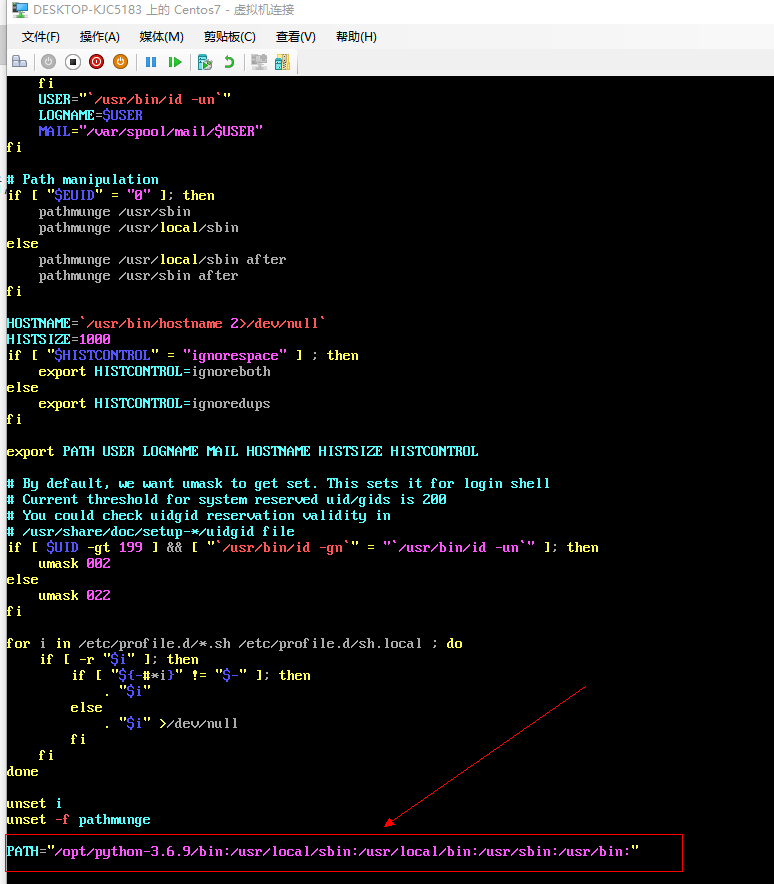Open the 帮助(H) menu
The height and width of the screenshot is (884, 774).
click(356, 37)
